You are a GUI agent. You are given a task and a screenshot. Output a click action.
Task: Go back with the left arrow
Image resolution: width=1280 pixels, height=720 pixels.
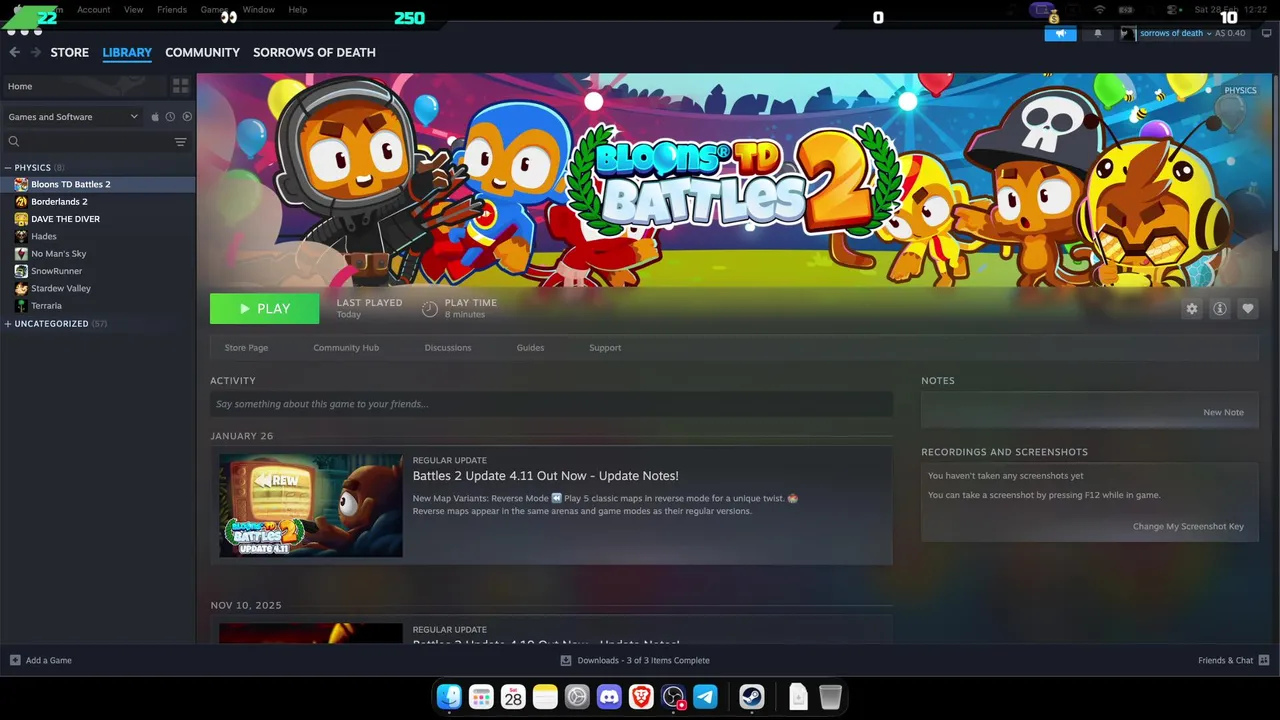coord(14,52)
